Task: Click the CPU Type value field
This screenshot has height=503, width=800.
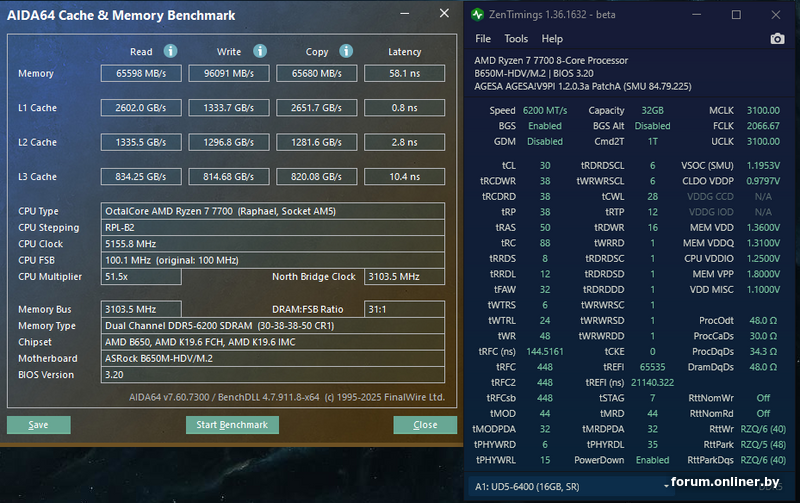Action: click(x=273, y=212)
